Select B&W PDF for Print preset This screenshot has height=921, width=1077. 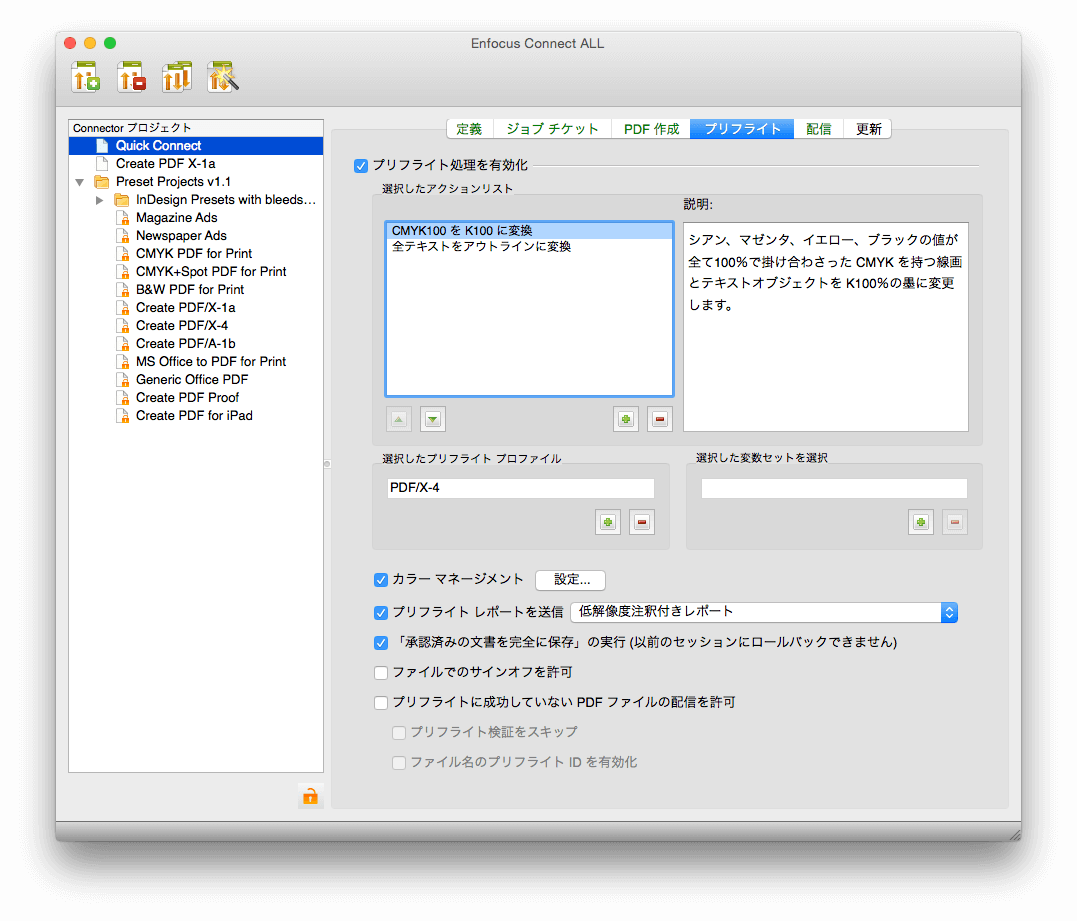[196, 290]
